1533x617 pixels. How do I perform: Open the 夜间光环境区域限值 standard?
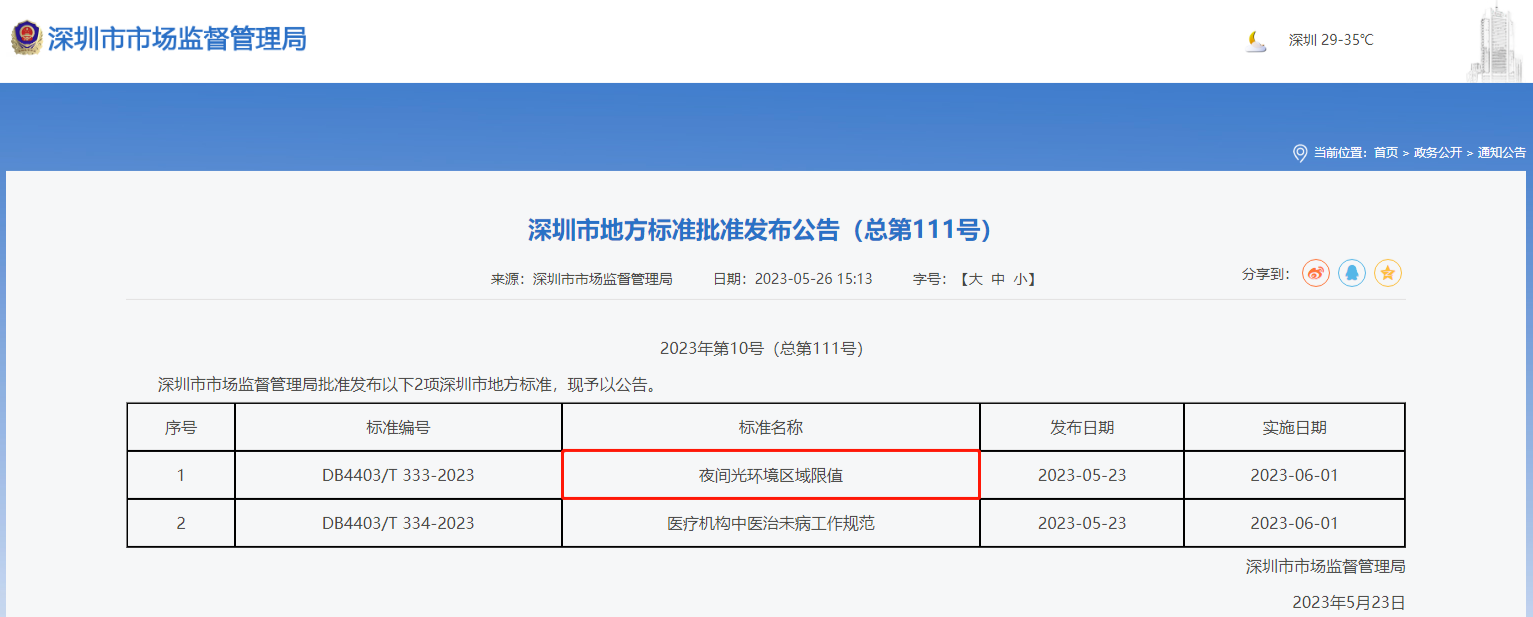(x=770, y=475)
